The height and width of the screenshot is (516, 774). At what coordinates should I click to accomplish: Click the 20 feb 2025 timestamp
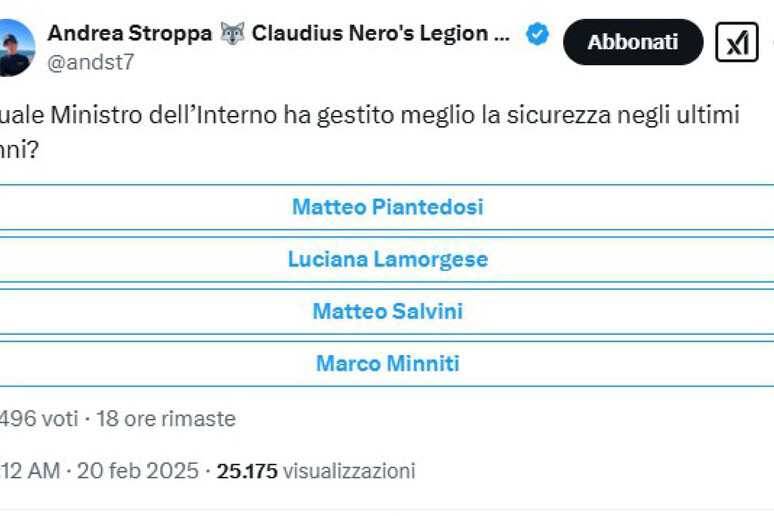point(137,471)
